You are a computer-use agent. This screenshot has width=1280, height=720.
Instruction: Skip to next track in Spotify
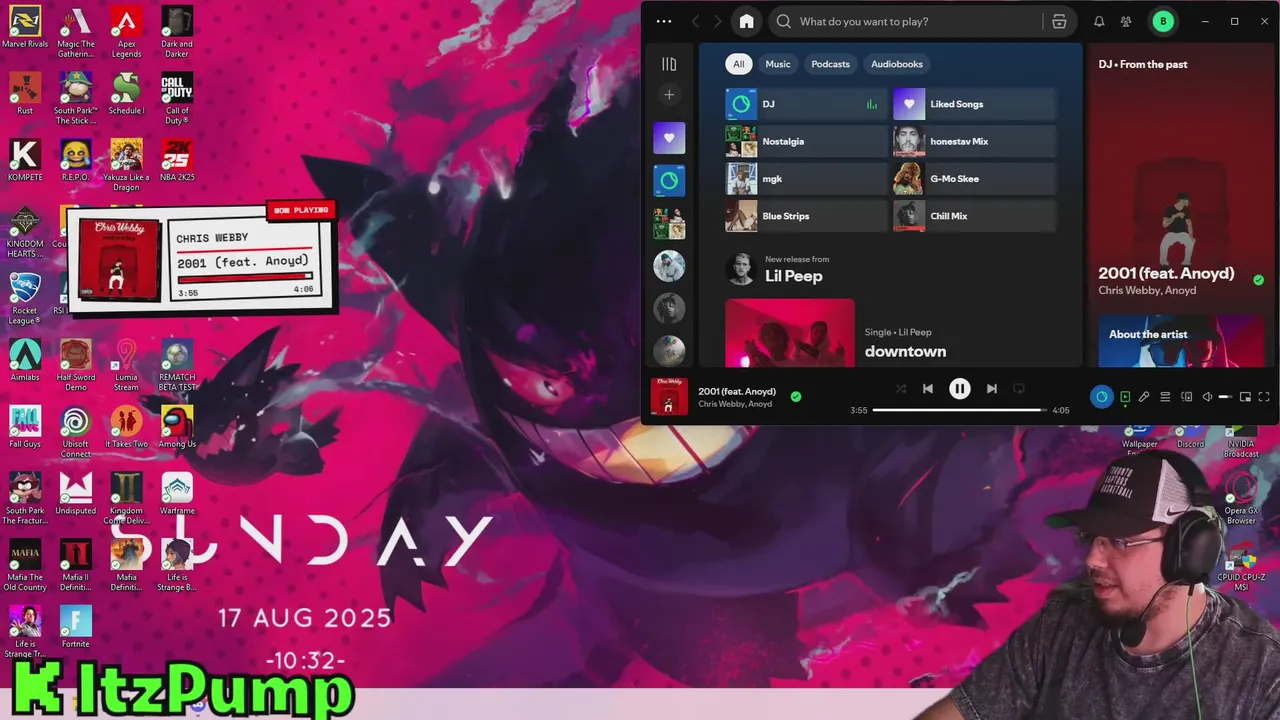click(991, 389)
